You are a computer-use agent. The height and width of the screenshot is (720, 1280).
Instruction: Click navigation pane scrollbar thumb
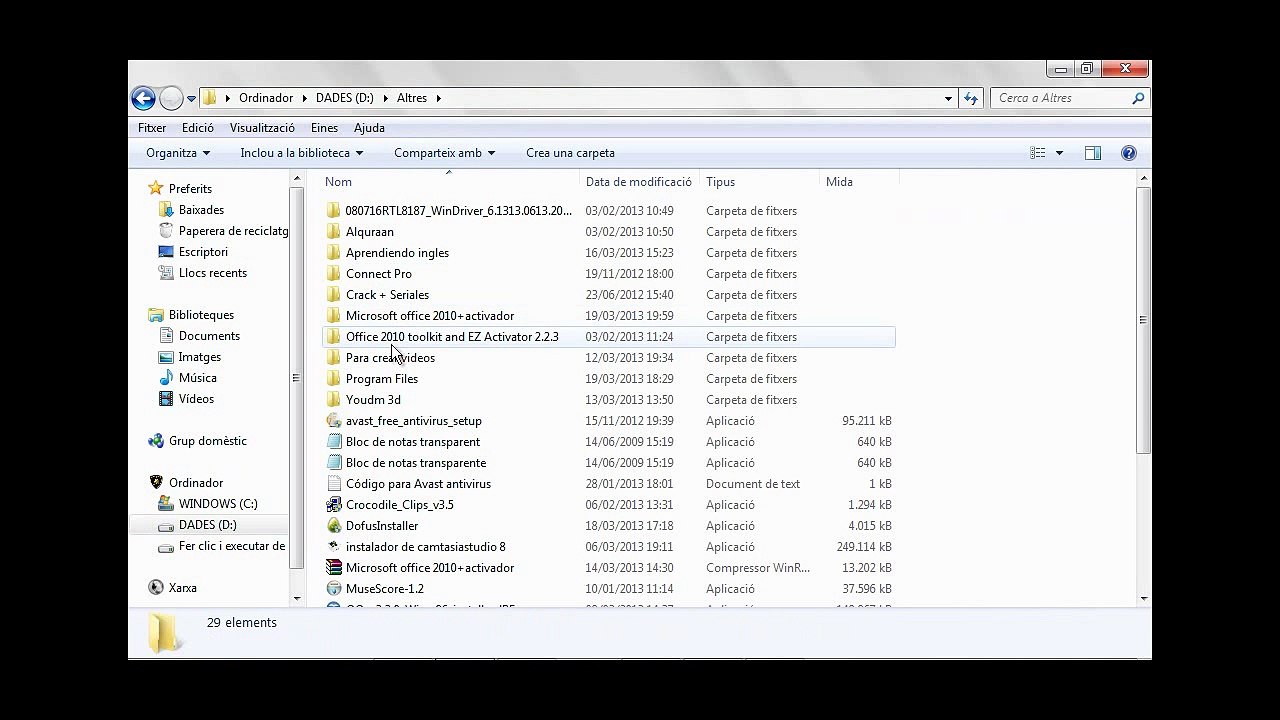click(x=296, y=378)
